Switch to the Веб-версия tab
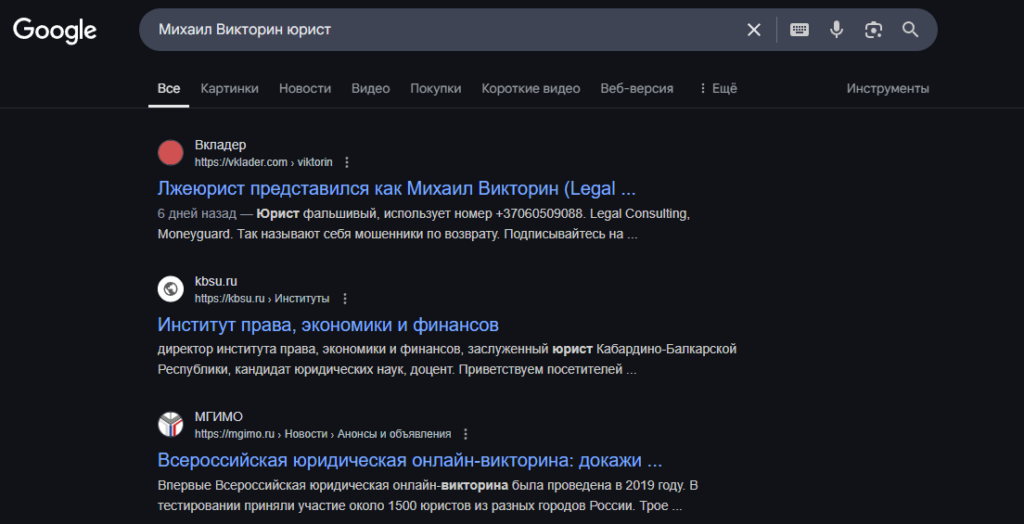1024x524 pixels. [x=637, y=88]
